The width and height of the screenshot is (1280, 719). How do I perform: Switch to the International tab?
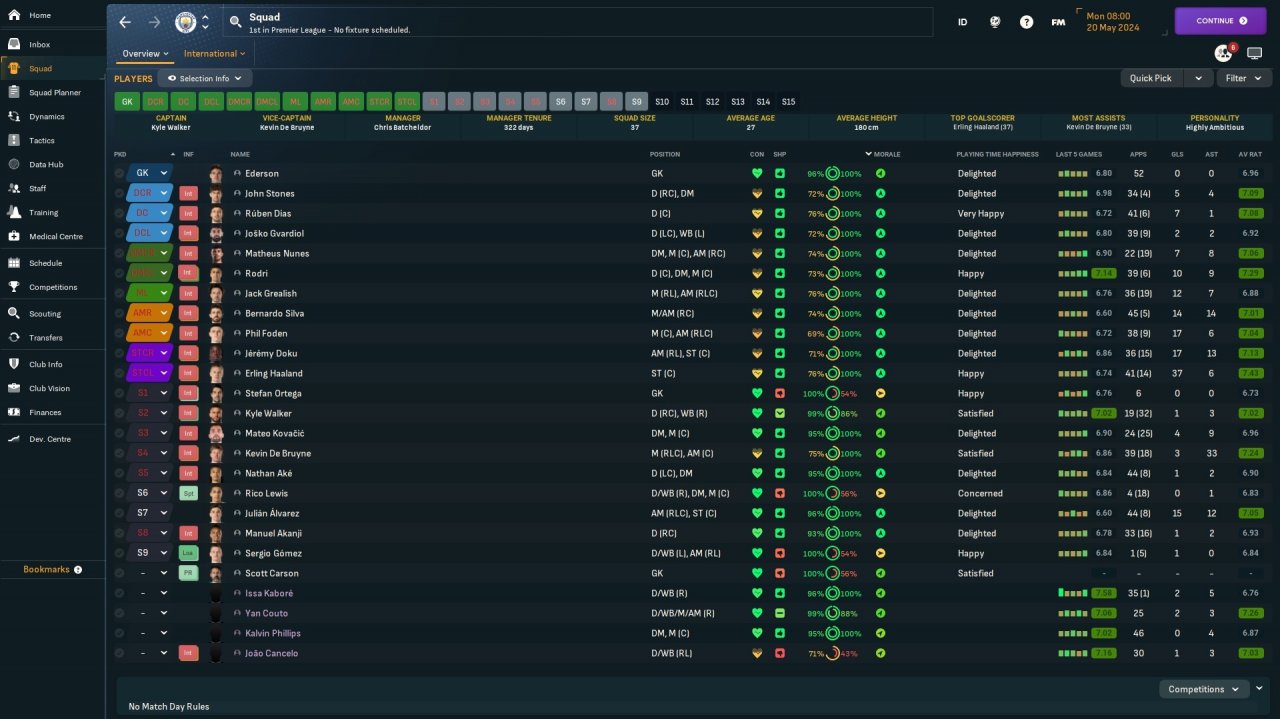click(215, 54)
